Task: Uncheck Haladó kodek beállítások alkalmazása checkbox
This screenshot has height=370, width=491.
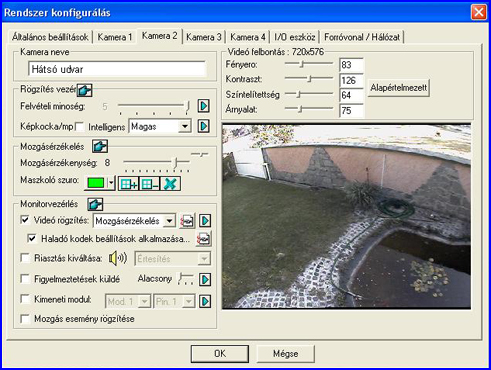Action: 32,238
